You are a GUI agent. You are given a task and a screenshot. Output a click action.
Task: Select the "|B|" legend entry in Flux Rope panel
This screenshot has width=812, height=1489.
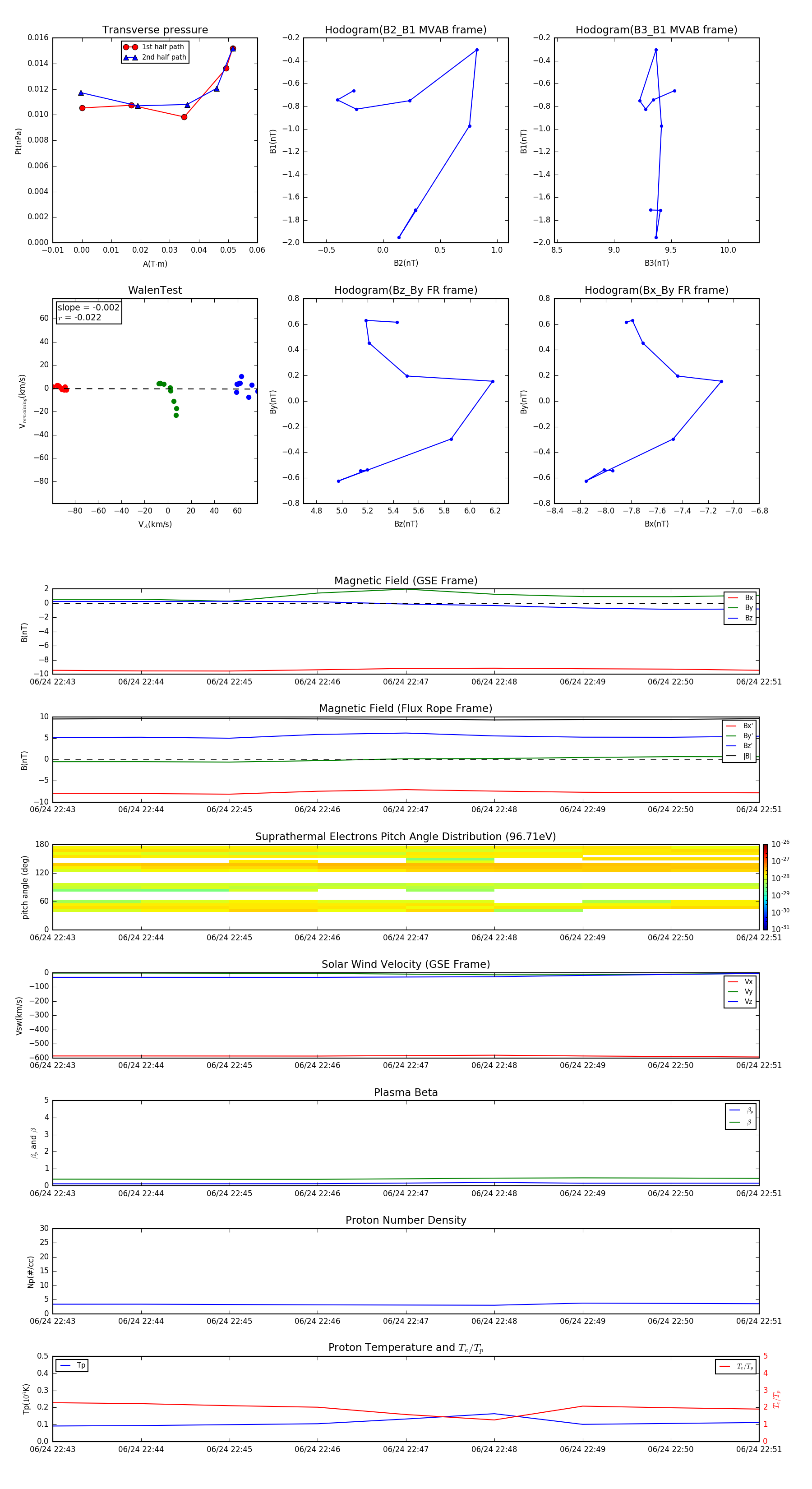pyautogui.click(x=739, y=756)
